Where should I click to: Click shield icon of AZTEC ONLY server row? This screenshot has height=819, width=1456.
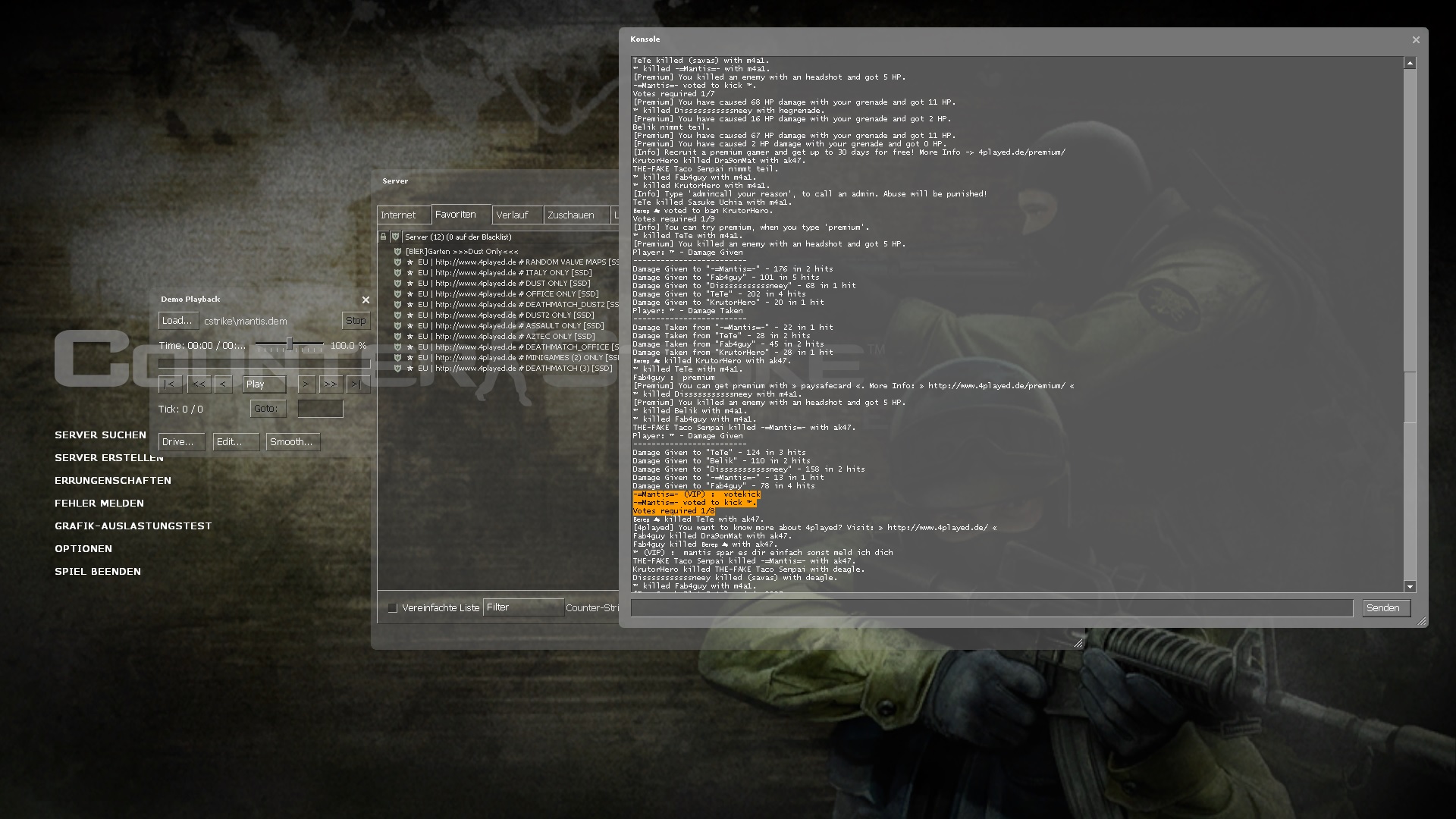pyautogui.click(x=397, y=337)
